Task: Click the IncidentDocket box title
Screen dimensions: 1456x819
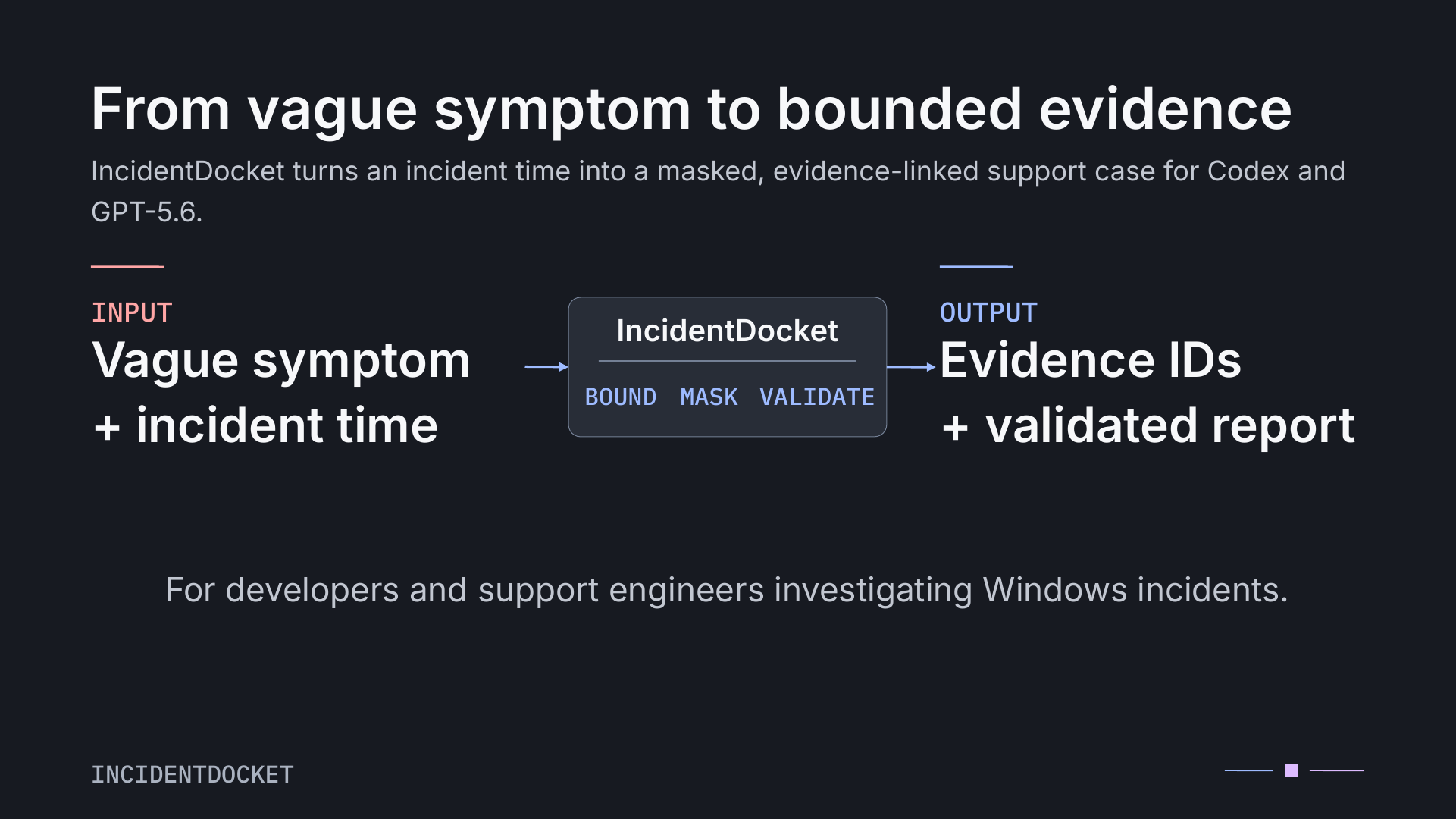Action: pos(727,331)
